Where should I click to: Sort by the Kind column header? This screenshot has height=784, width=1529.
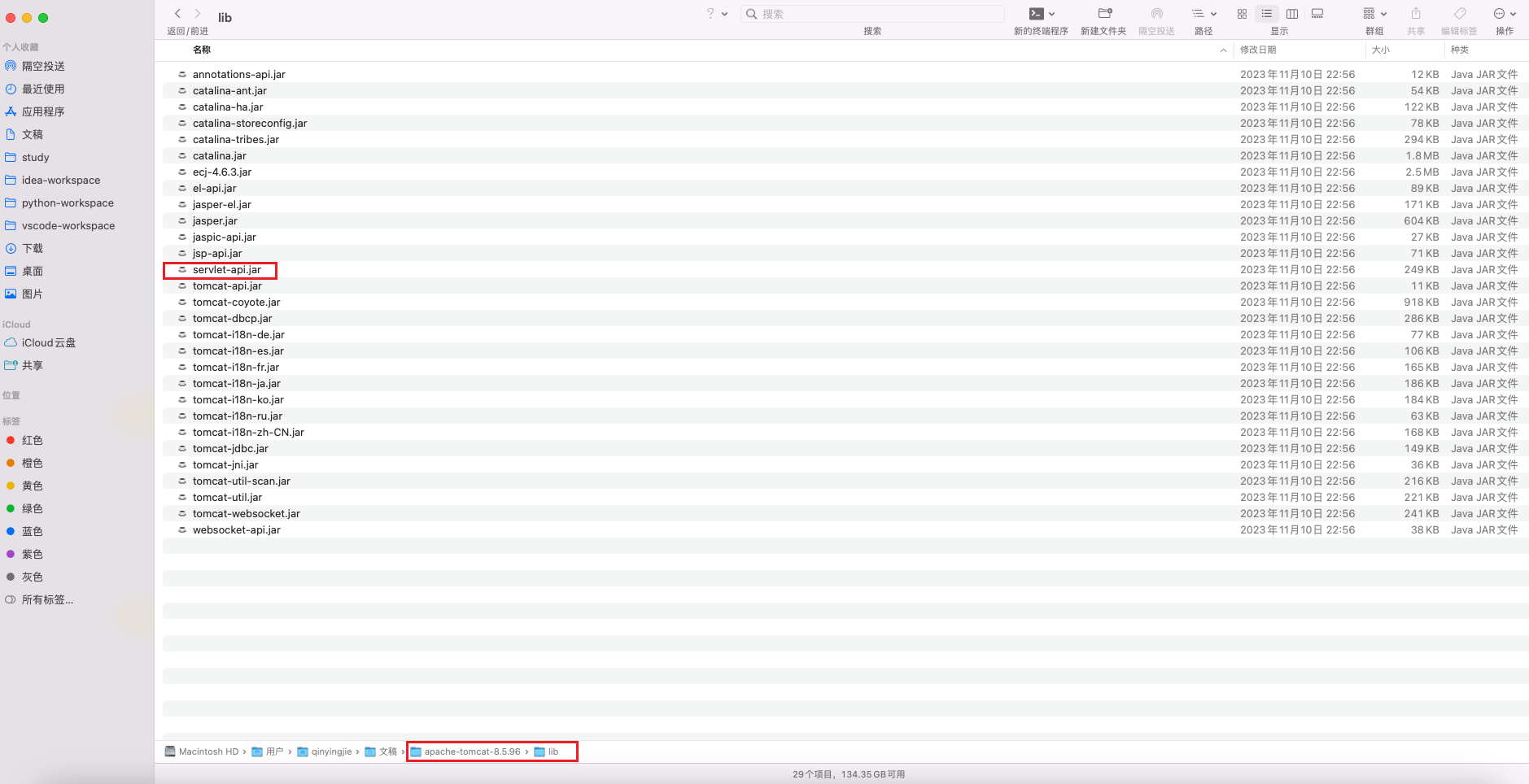point(1460,50)
